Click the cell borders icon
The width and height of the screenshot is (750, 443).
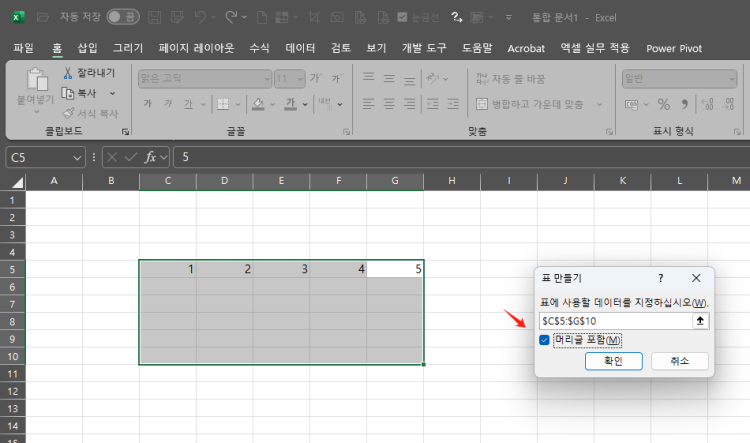point(223,104)
